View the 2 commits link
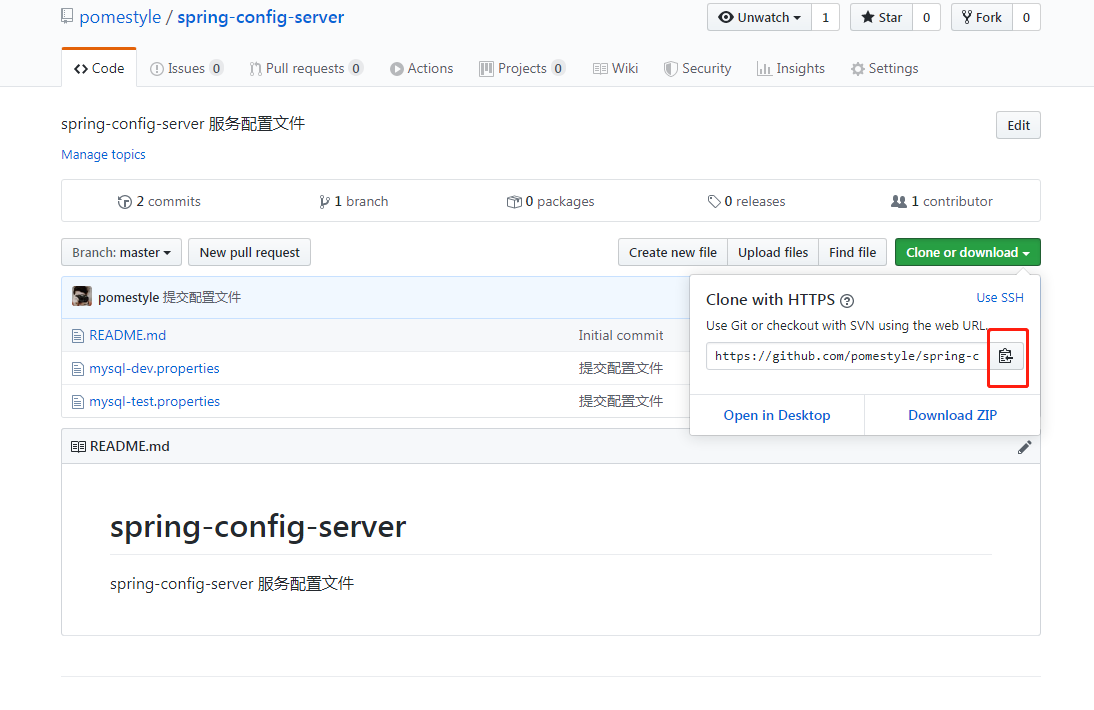Image resolution: width=1094 pixels, height=710 pixels. pos(159,202)
